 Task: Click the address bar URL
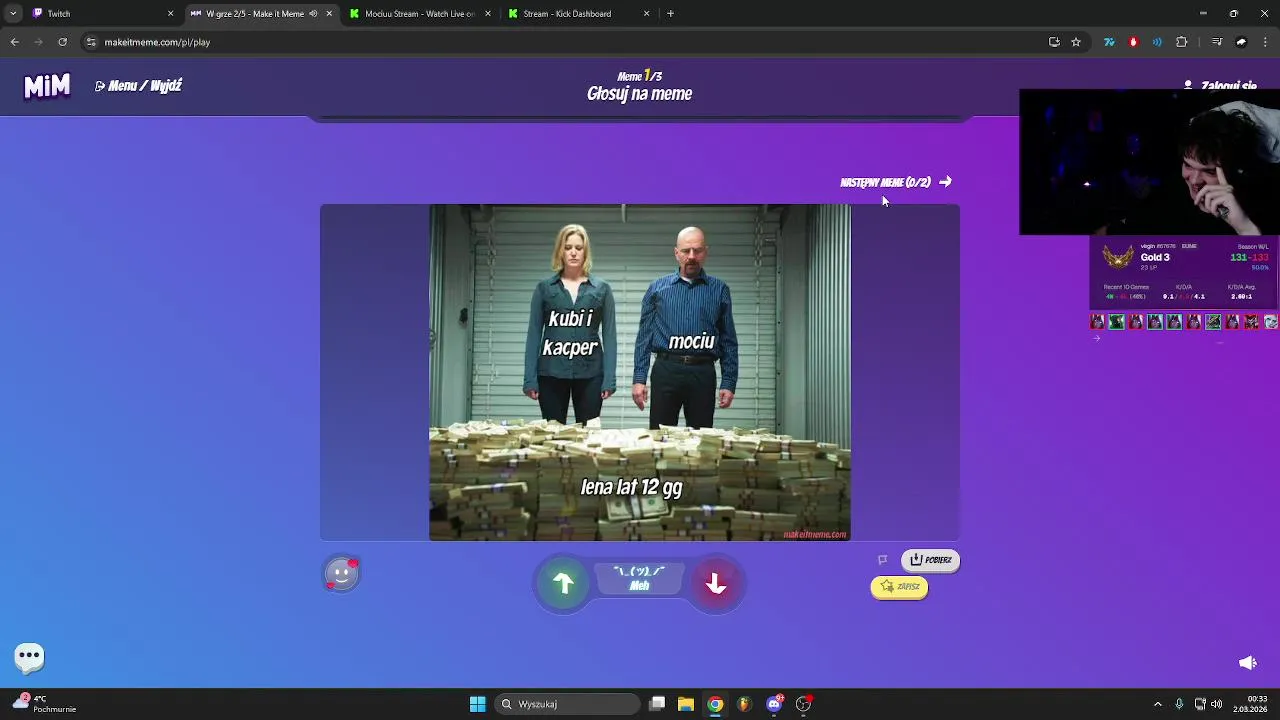[157, 42]
